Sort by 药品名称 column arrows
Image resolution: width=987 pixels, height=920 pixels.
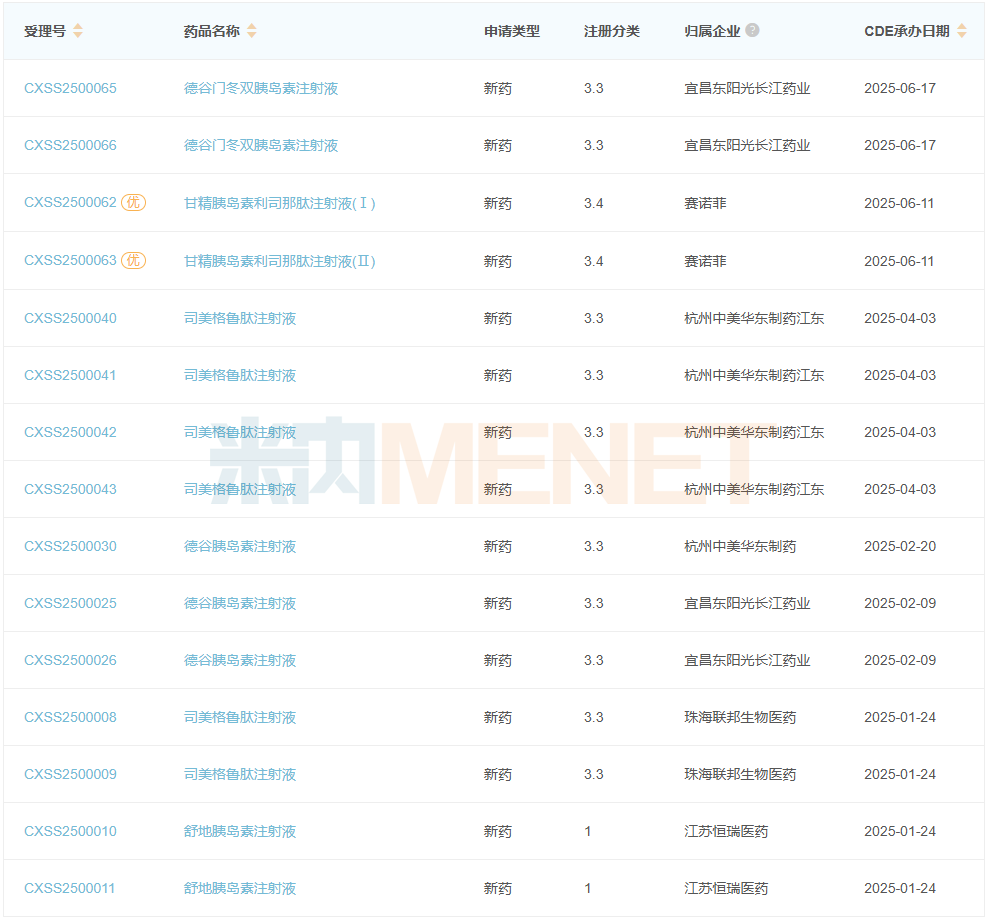click(252, 31)
